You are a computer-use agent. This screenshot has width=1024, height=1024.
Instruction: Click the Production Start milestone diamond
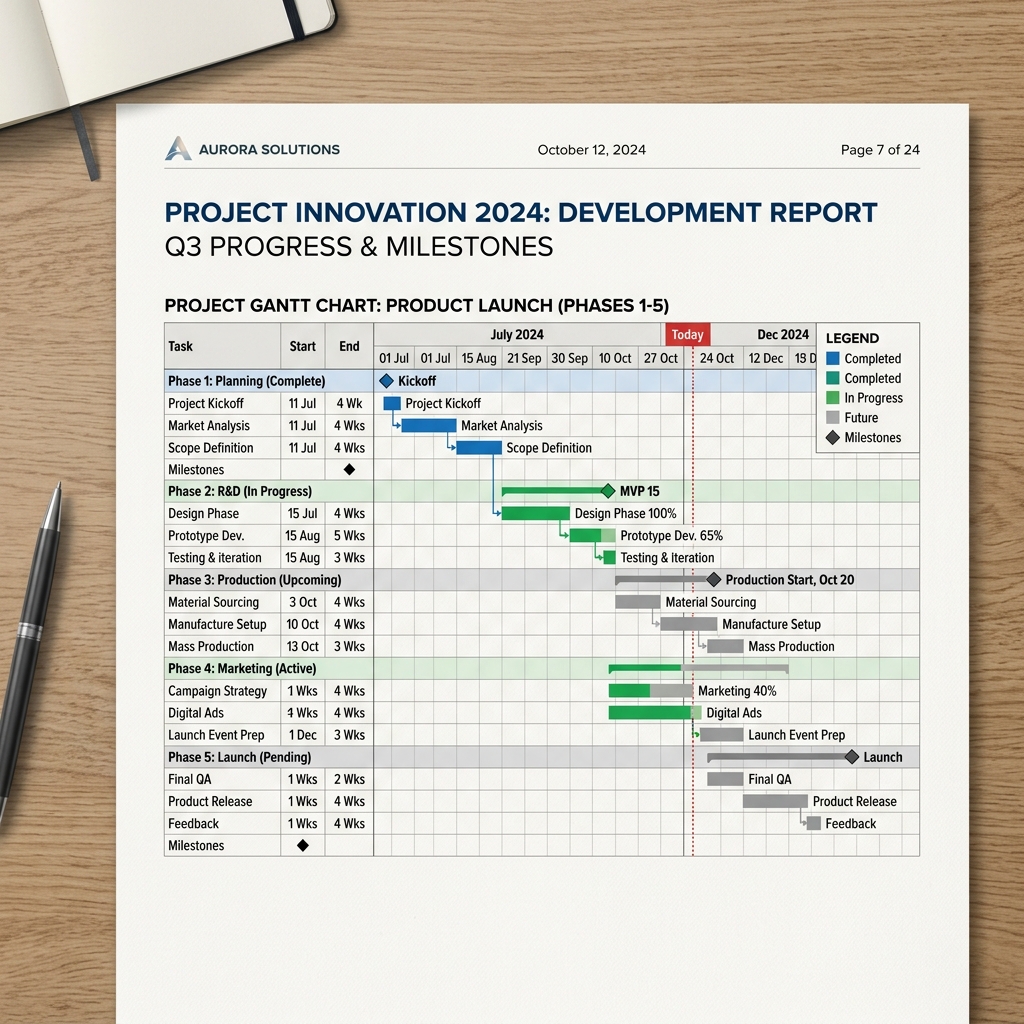click(x=714, y=579)
